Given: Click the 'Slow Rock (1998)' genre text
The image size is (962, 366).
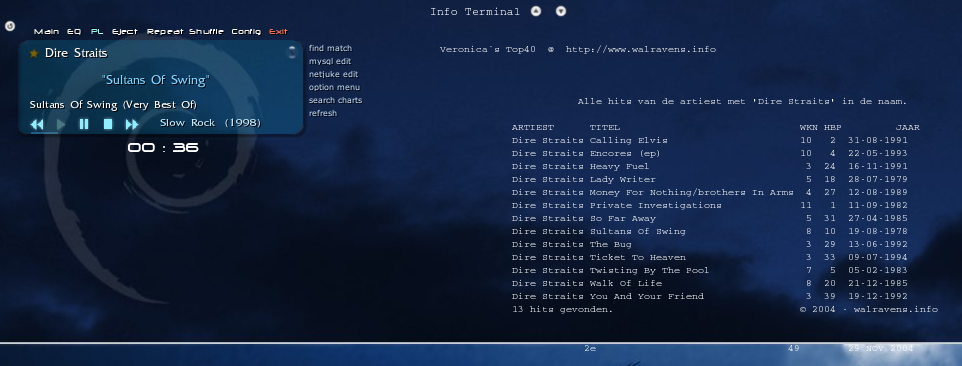Looking at the screenshot, I should [x=210, y=123].
